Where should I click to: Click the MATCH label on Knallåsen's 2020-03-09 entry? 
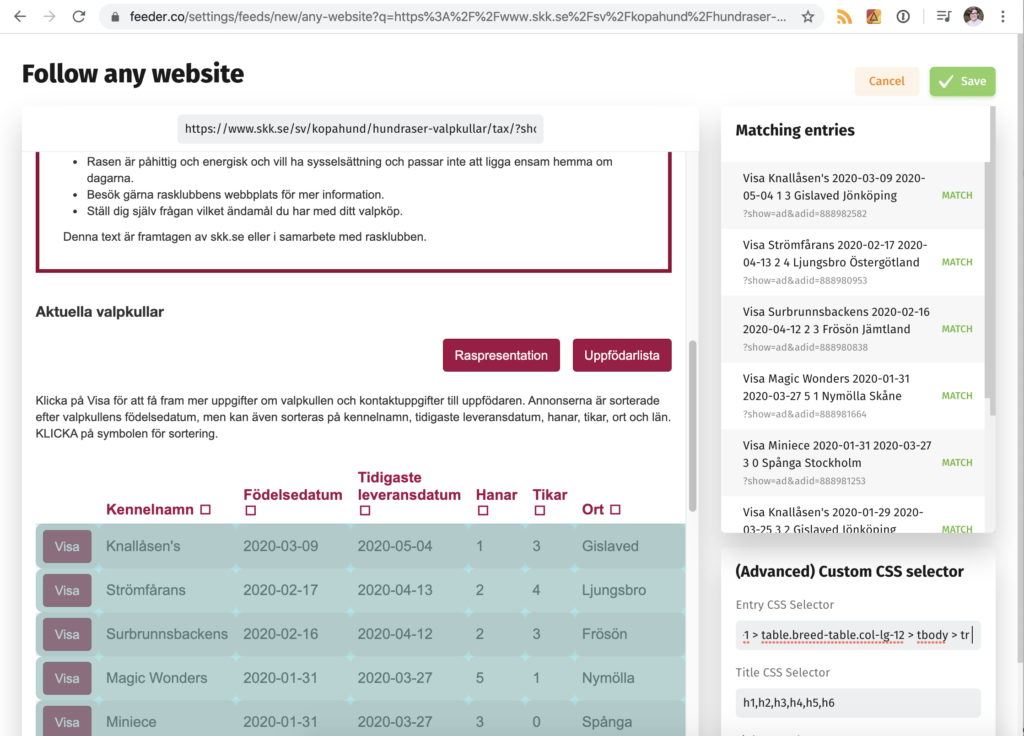[x=957, y=195]
